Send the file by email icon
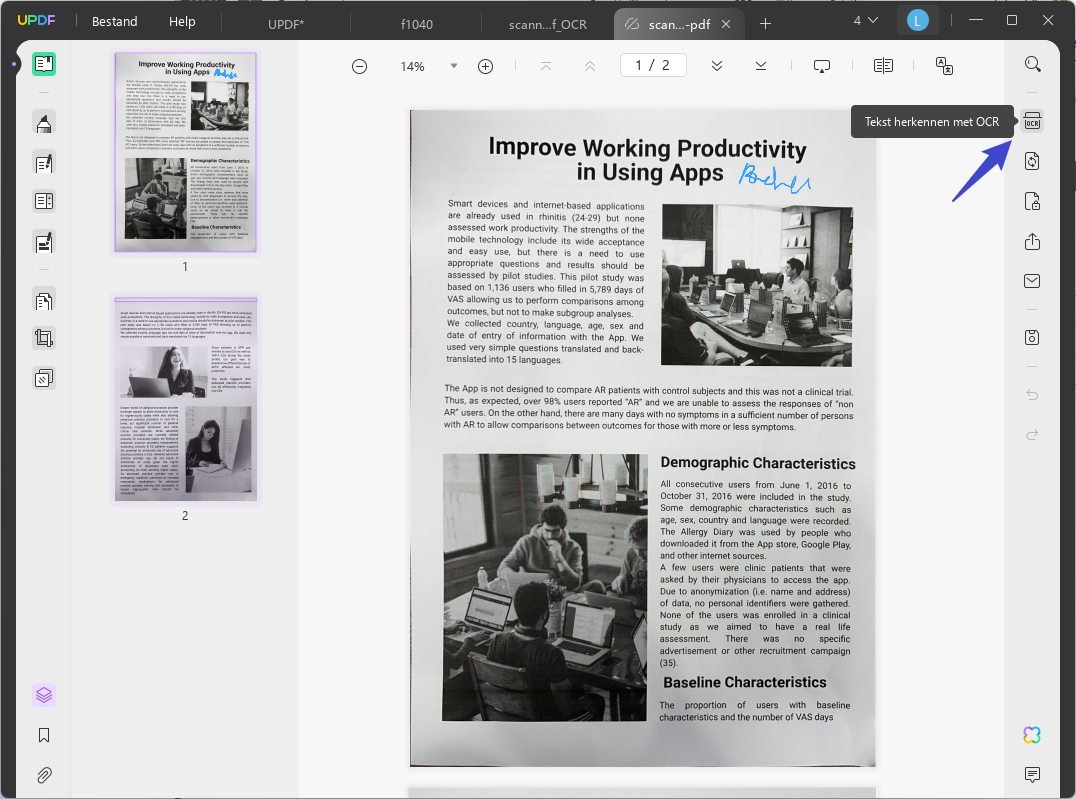The image size is (1076, 799). [1032, 281]
